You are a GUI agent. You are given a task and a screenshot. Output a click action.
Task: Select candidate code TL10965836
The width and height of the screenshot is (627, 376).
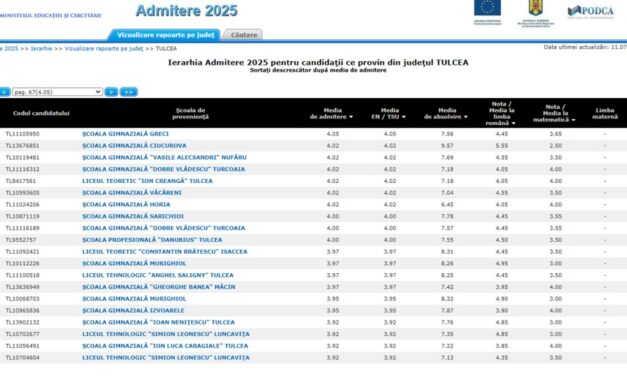click(x=22, y=310)
